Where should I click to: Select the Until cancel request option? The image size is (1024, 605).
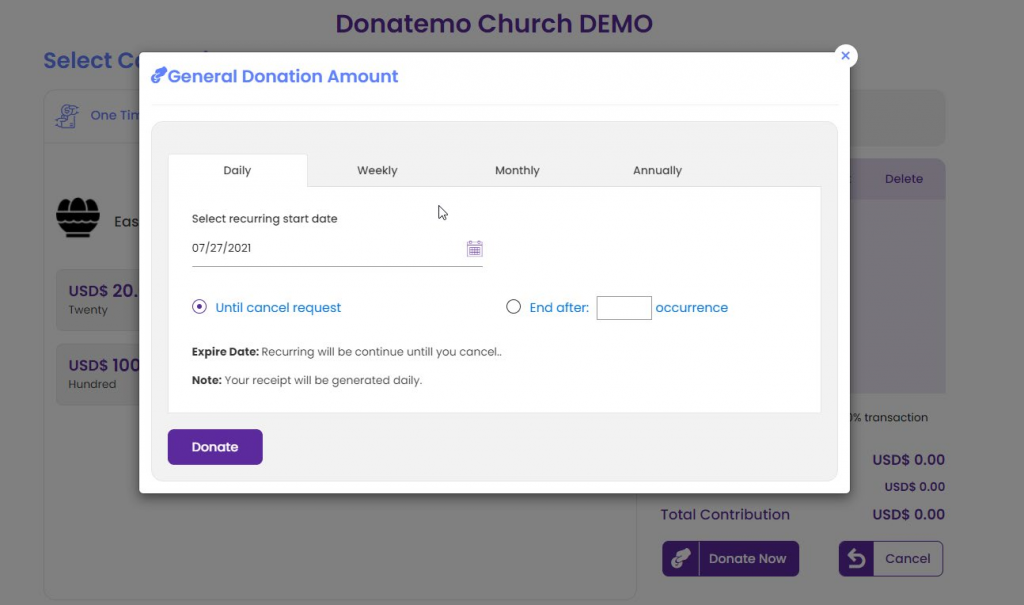pyautogui.click(x=199, y=307)
